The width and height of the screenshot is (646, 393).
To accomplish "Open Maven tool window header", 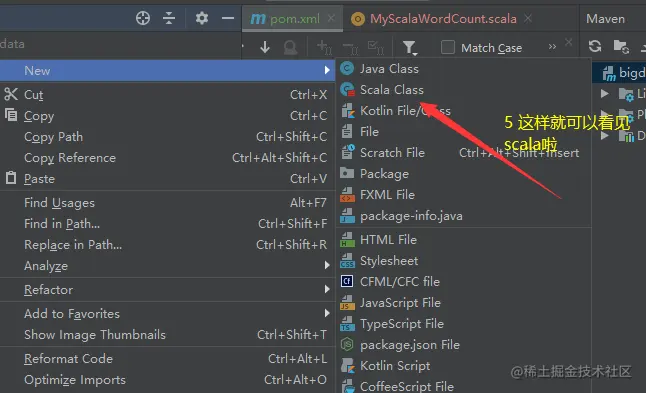I will (605, 19).
